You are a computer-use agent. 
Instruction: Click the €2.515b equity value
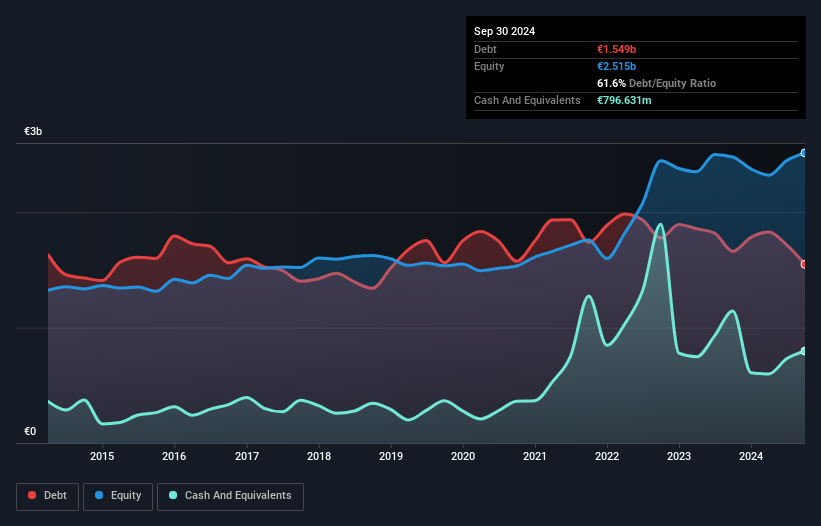[x=616, y=66]
